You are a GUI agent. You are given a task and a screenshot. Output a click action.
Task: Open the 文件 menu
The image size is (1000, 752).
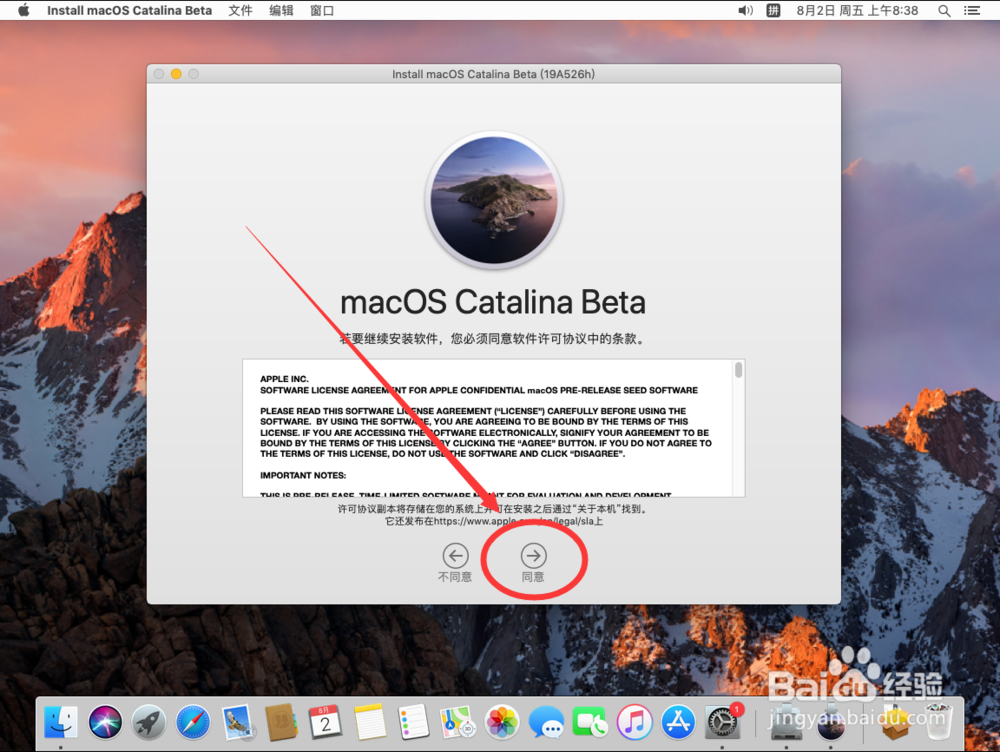pos(240,10)
